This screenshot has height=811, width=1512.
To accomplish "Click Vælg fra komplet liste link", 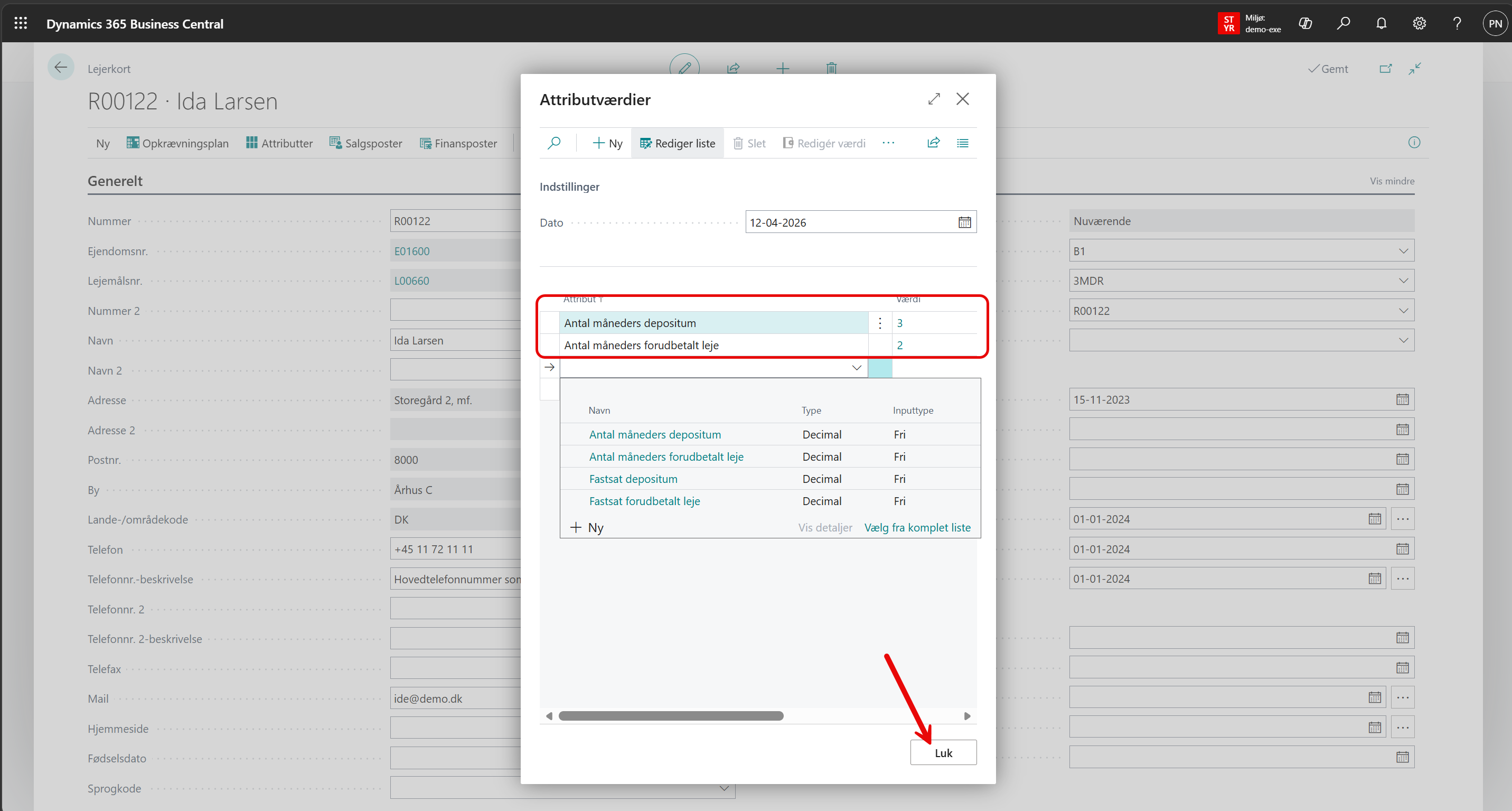I will [917, 527].
